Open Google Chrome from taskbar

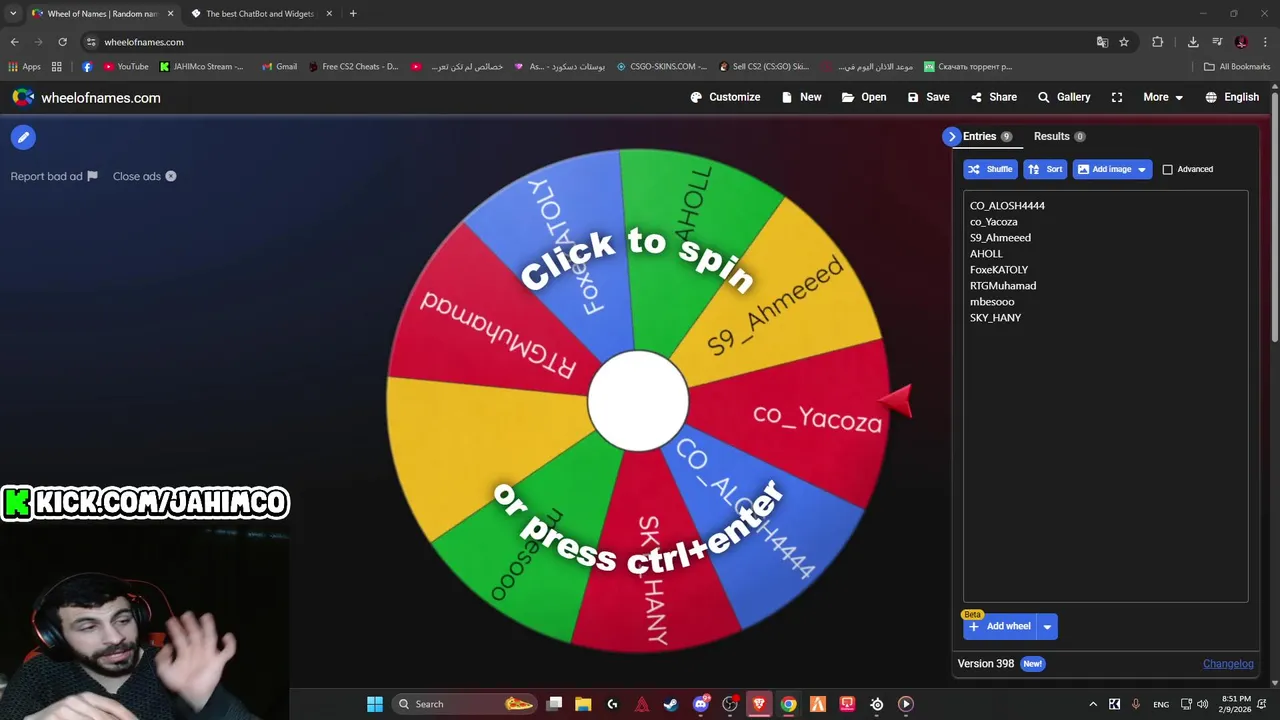(x=788, y=704)
